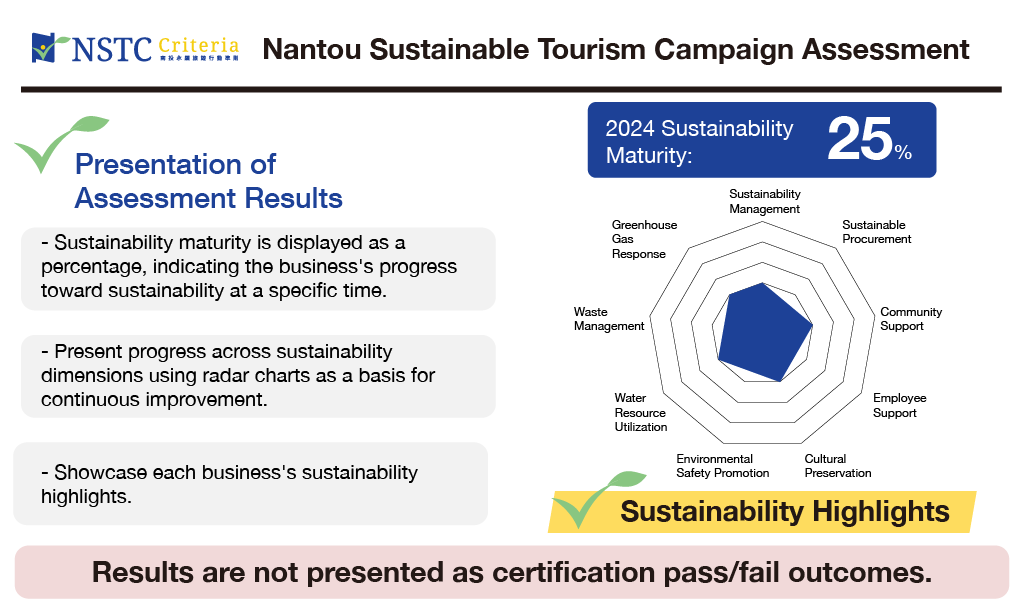Select the Sustainability Management axis label
This screenshot has height=614, width=1024.
coord(764,201)
